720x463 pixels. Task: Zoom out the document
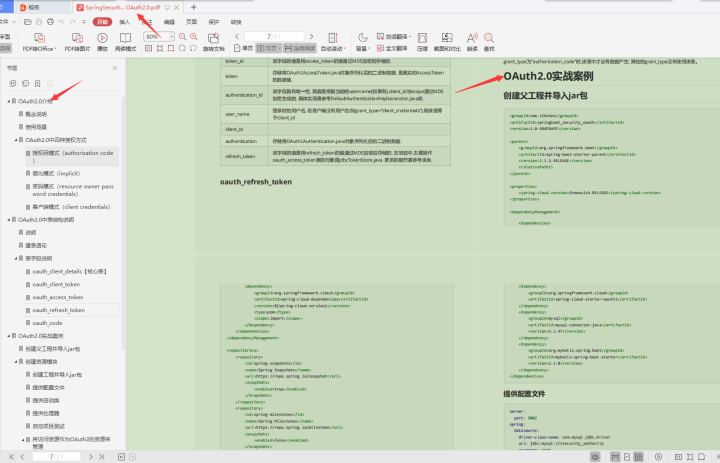tap(182, 36)
